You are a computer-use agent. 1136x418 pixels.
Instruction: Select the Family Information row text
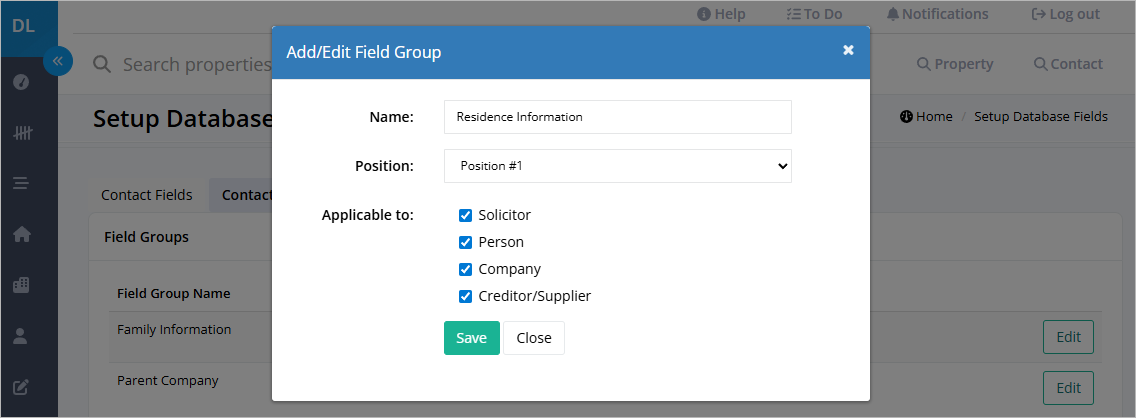coord(174,330)
